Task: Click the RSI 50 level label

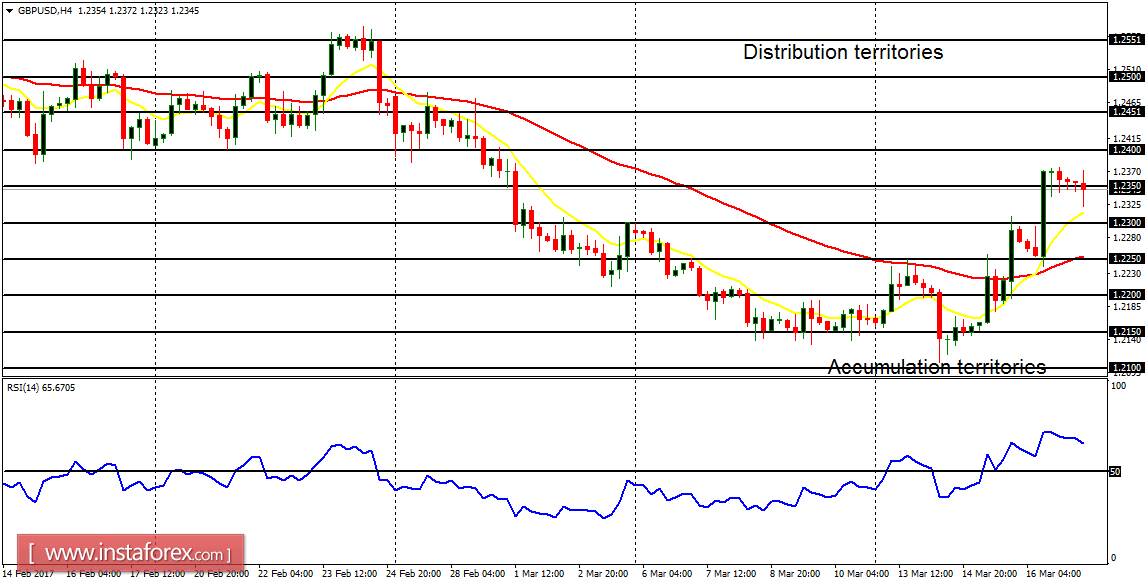Action: [1116, 472]
